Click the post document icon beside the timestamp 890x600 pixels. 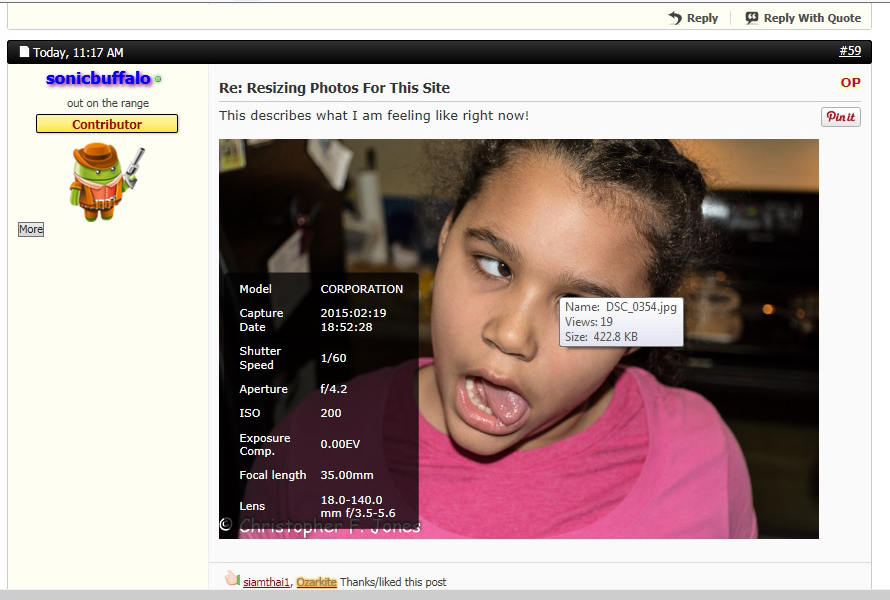25,52
